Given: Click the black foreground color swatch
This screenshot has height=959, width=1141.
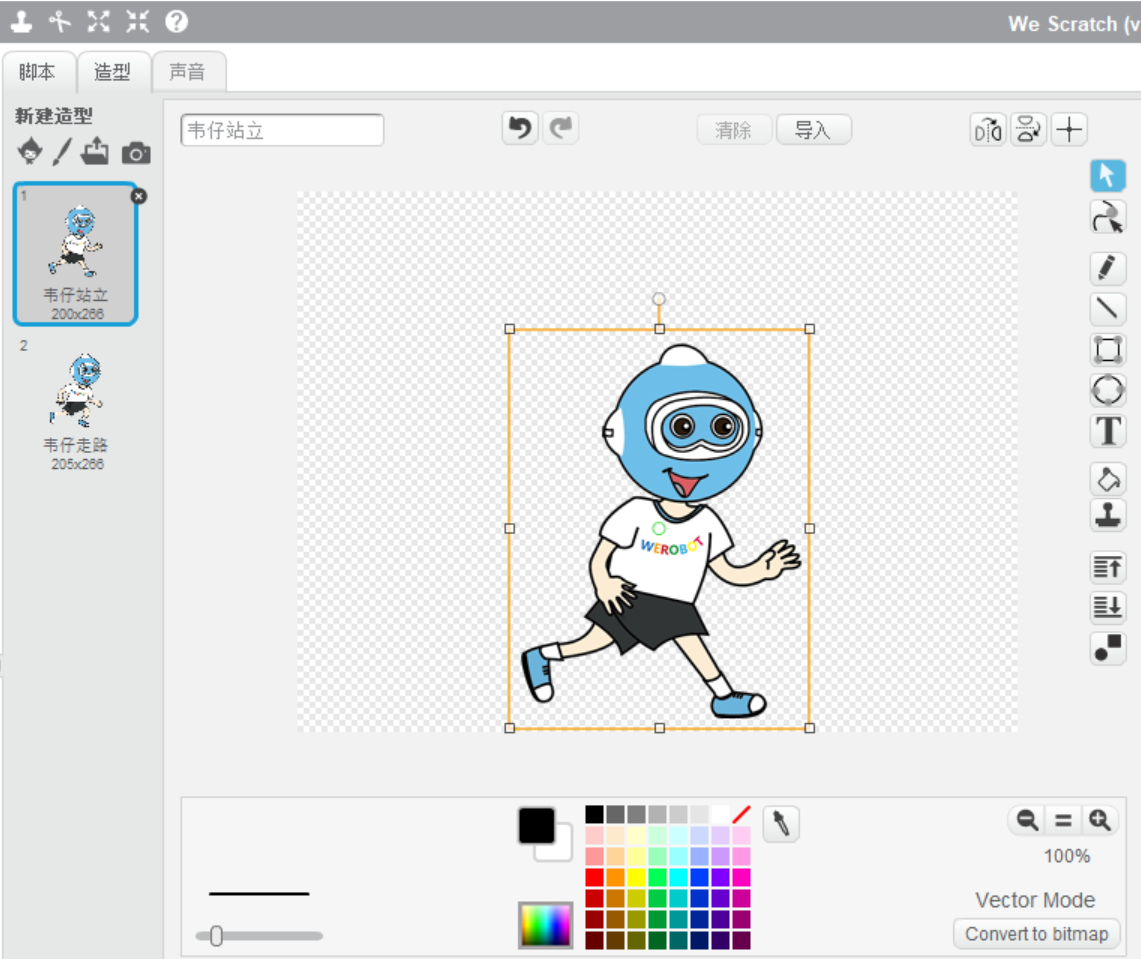Looking at the screenshot, I should pyautogui.click(x=537, y=825).
